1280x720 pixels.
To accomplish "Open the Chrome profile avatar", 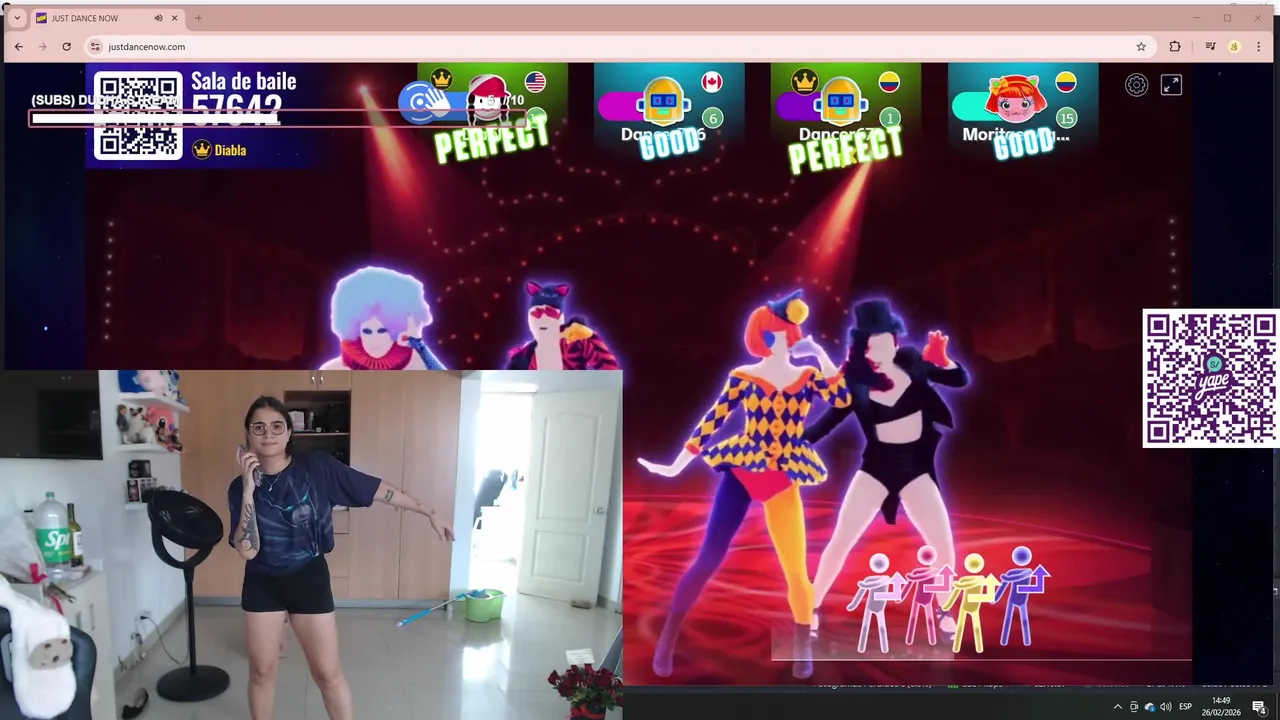I will coord(1234,46).
